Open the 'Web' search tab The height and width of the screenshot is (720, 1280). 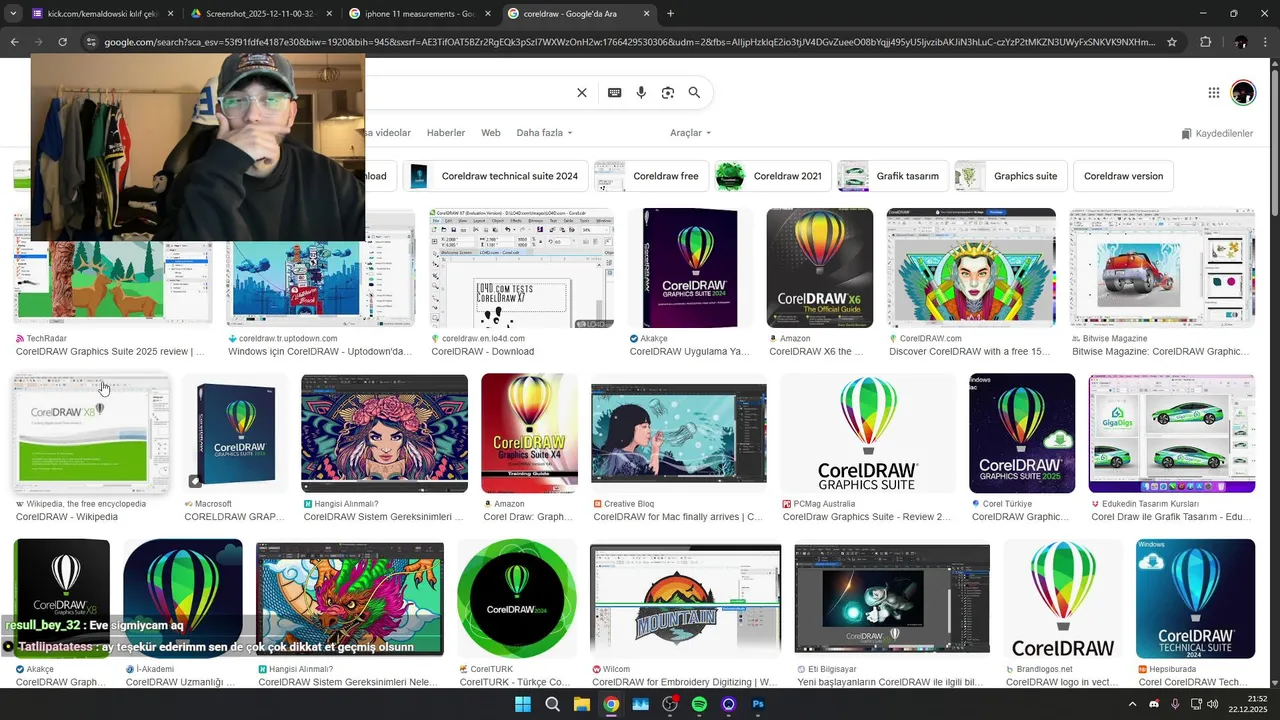coord(490,133)
